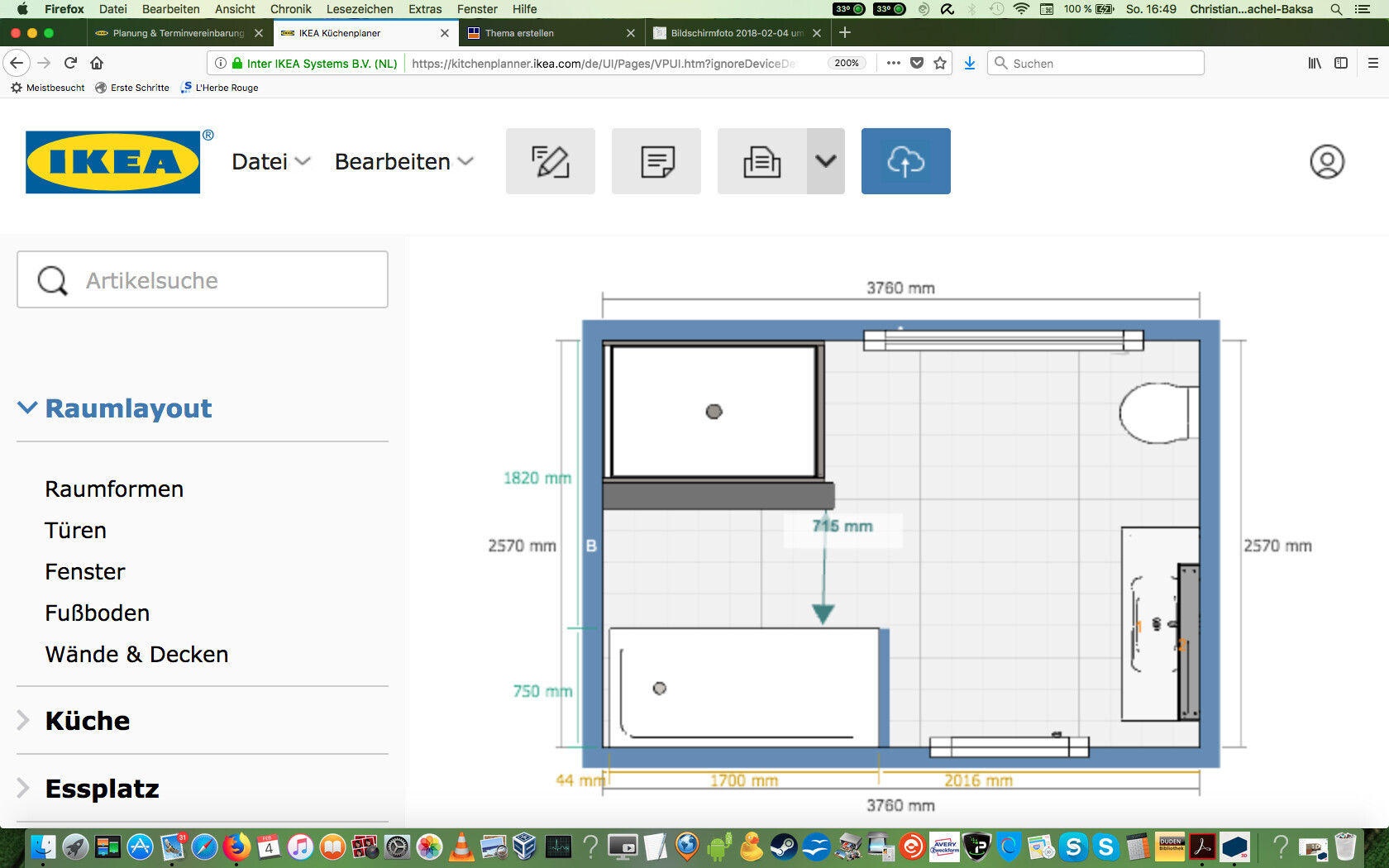The height and width of the screenshot is (868, 1389).
Task: Reload the current page
Action: pos(70,63)
